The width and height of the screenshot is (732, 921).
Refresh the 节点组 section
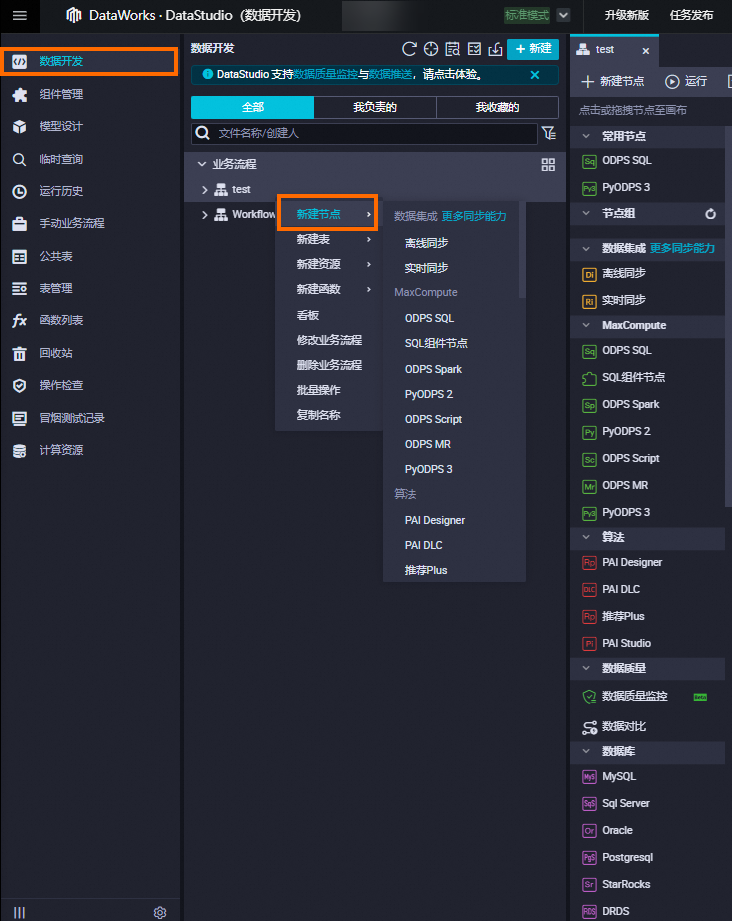click(710, 214)
